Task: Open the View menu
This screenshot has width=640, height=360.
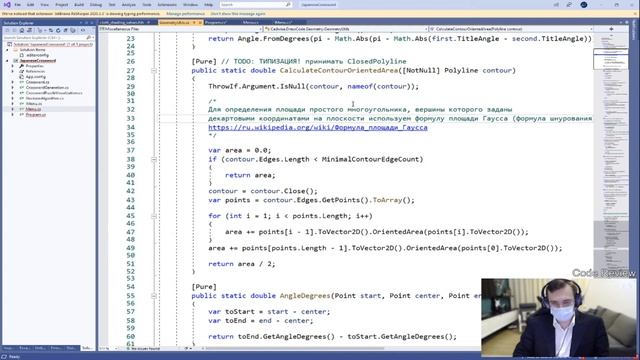Action: coord(44,4)
